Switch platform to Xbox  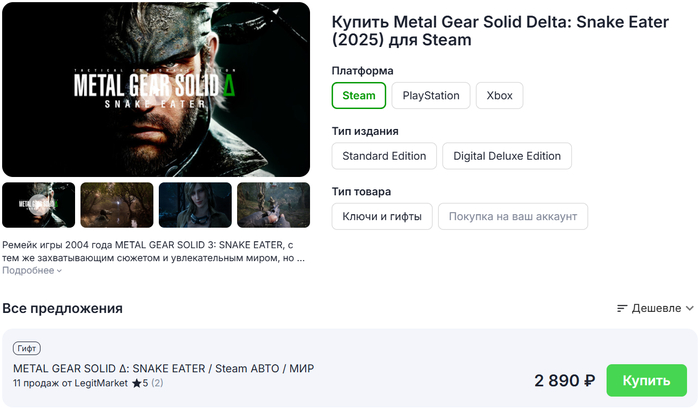pyautogui.click(x=499, y=96)
